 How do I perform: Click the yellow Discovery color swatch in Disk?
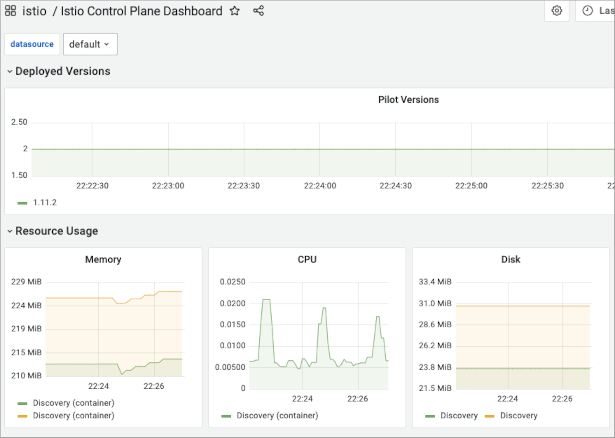pos(489,415)
